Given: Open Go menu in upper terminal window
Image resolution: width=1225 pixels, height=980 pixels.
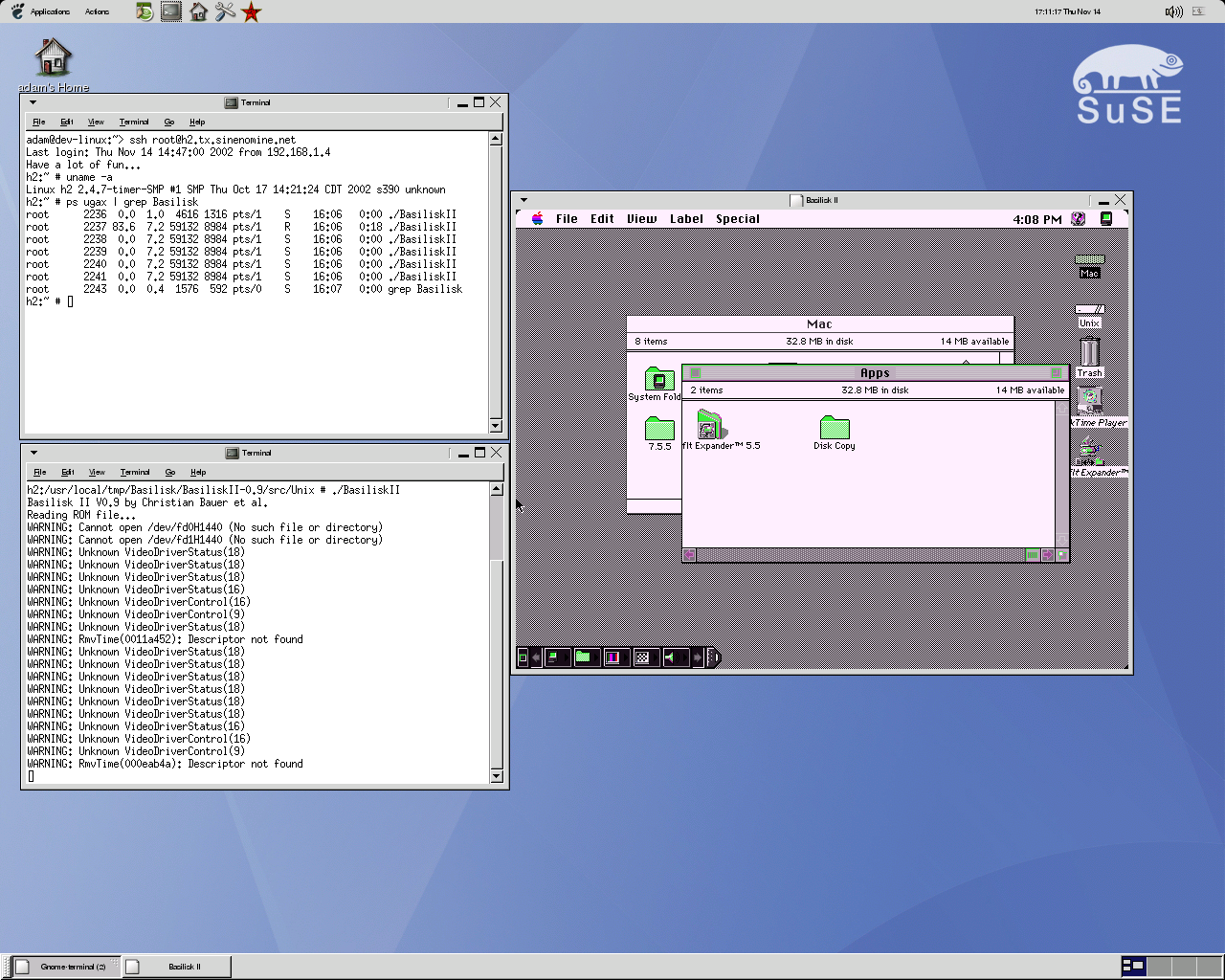Looking at the screenshot, I should pyautogui.click(x=169, y=122).
